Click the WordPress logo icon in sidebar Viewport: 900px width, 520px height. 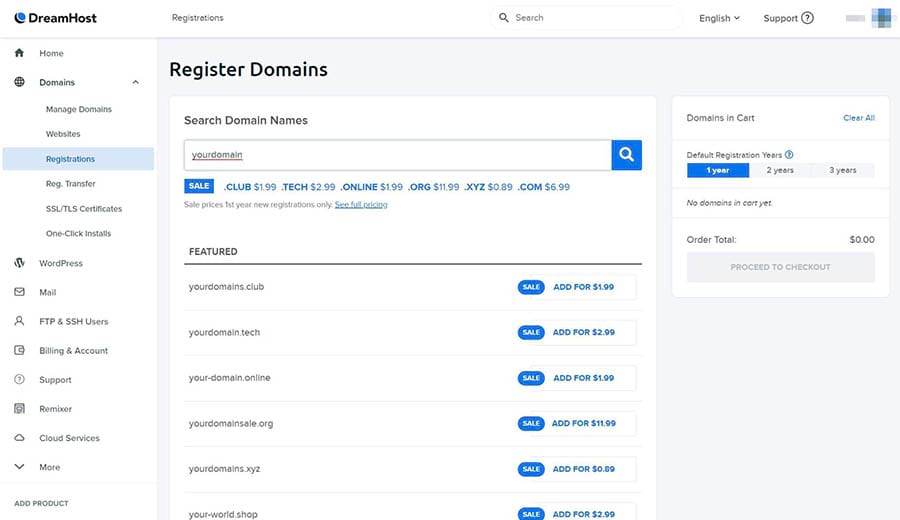point(19,263)
